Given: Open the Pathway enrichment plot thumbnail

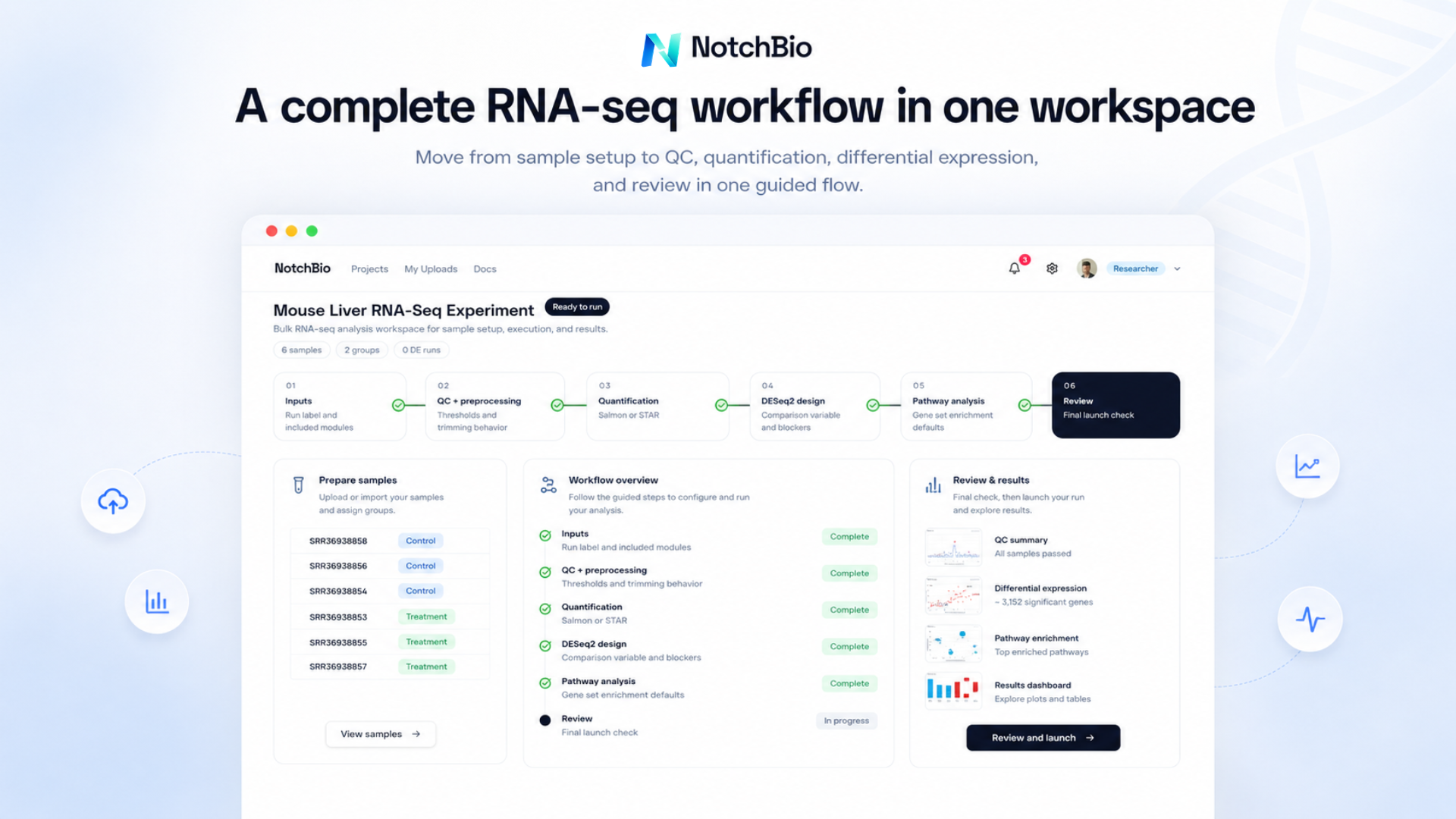Looking at the screenshot, I should coord(953,644).
